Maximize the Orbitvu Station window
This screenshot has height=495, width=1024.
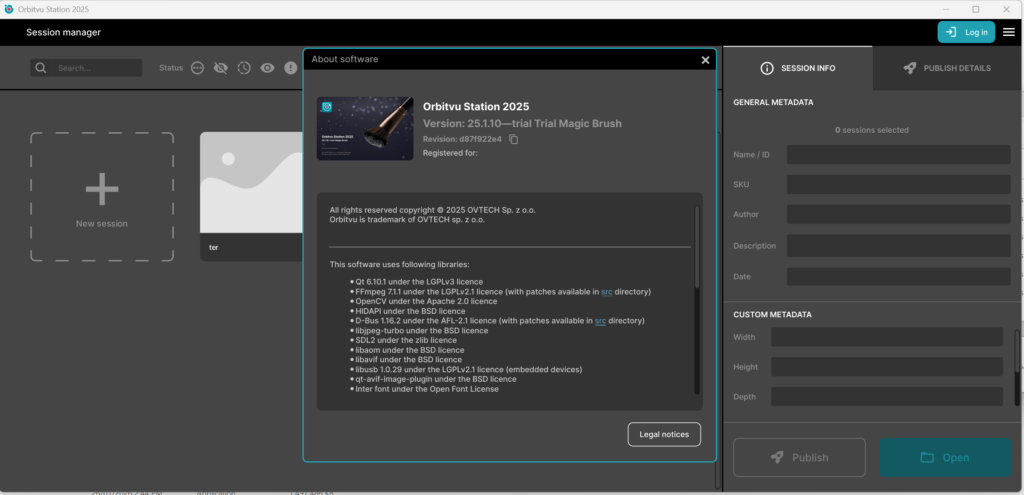coord(976,9)
